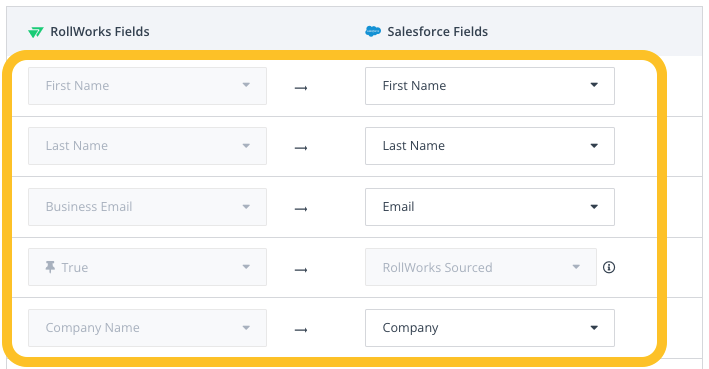Click the RollWorks Last Name dropdown
Screen dimensions: 709x369
147,146
